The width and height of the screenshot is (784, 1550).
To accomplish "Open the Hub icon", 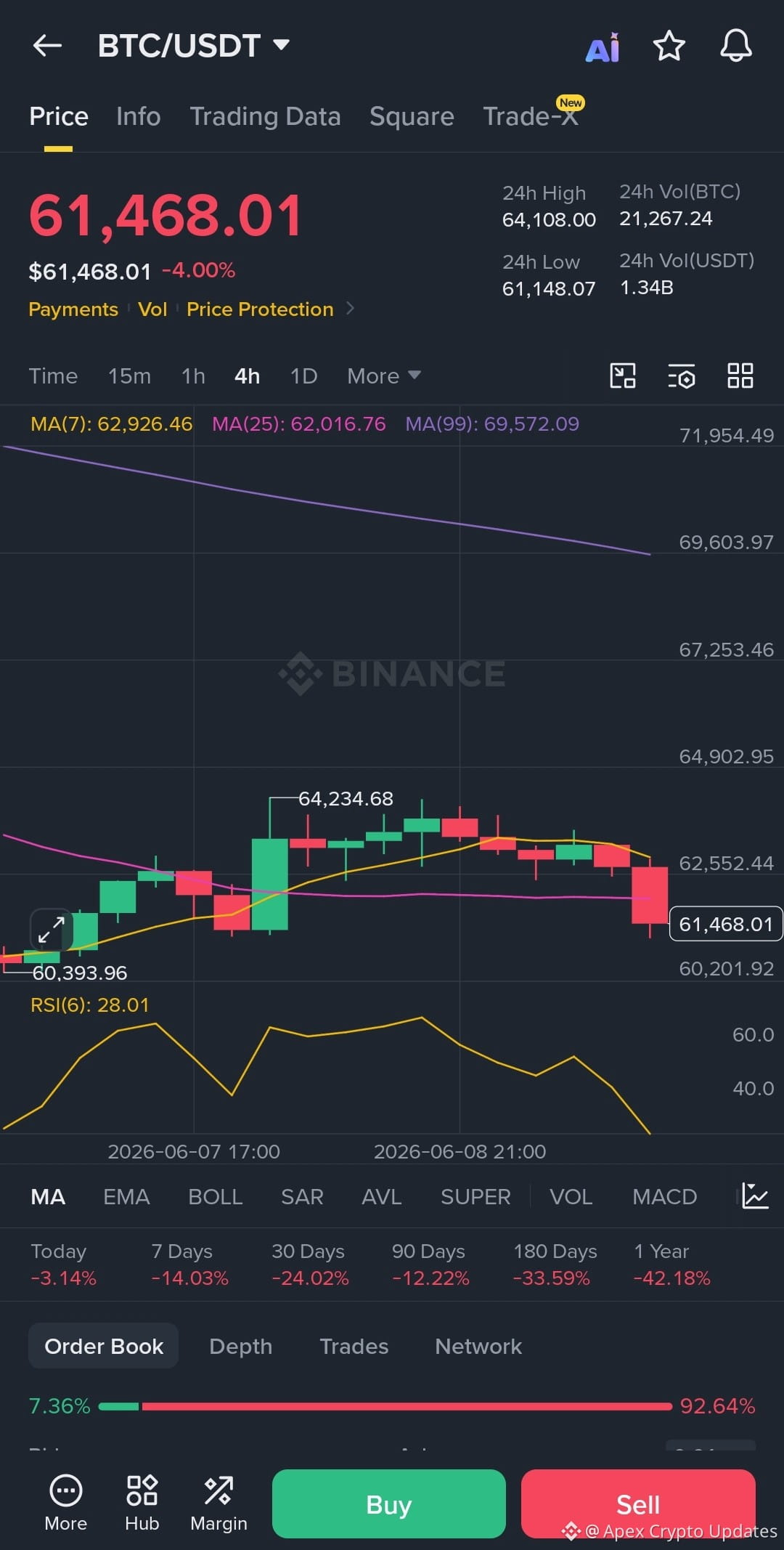I will click(x=142, y=1504).
